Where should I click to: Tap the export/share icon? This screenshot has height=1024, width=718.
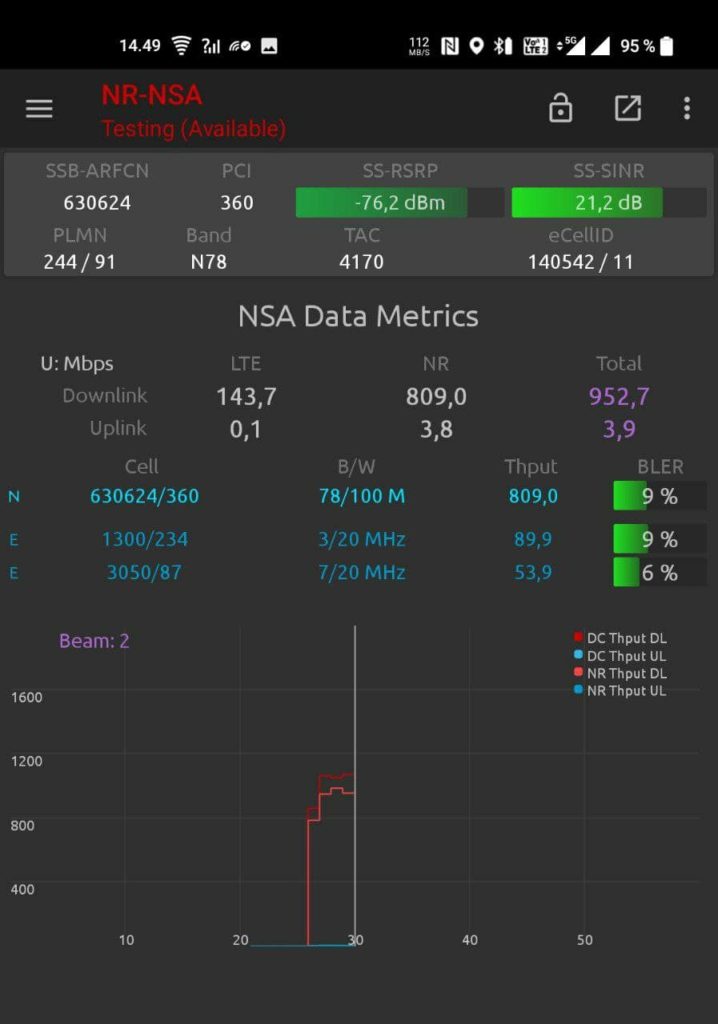click(x=627, y=109)
